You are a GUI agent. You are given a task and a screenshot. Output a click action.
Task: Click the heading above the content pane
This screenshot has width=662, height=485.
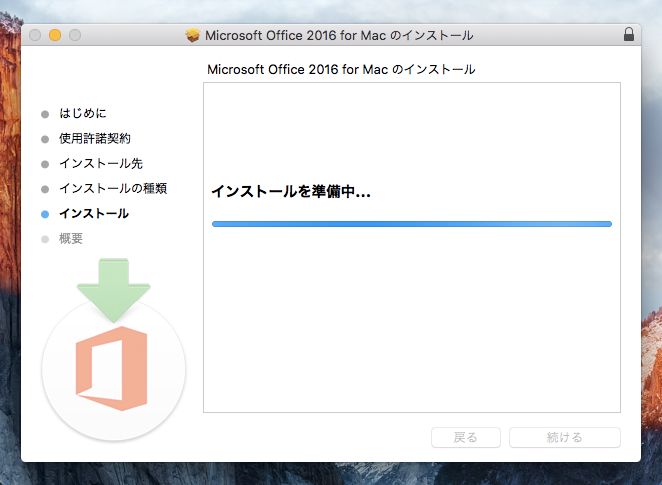coord(341,69)
